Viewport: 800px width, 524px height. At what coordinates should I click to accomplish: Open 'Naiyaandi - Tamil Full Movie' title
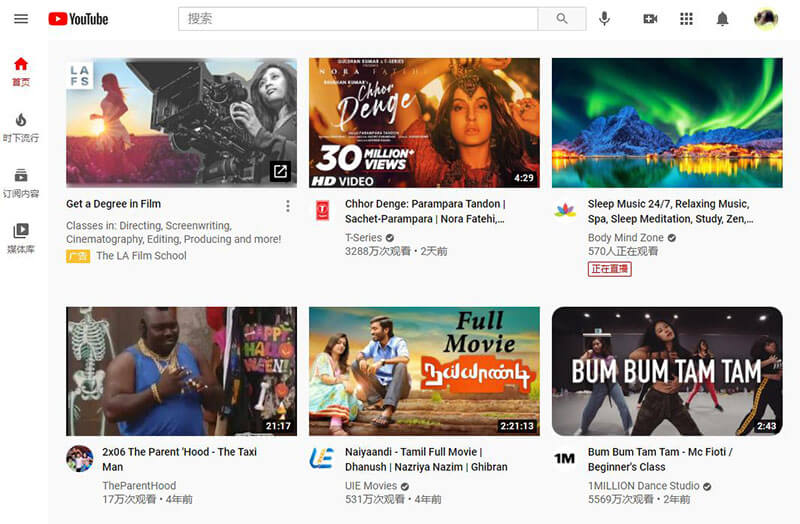(x=426, y=459)
